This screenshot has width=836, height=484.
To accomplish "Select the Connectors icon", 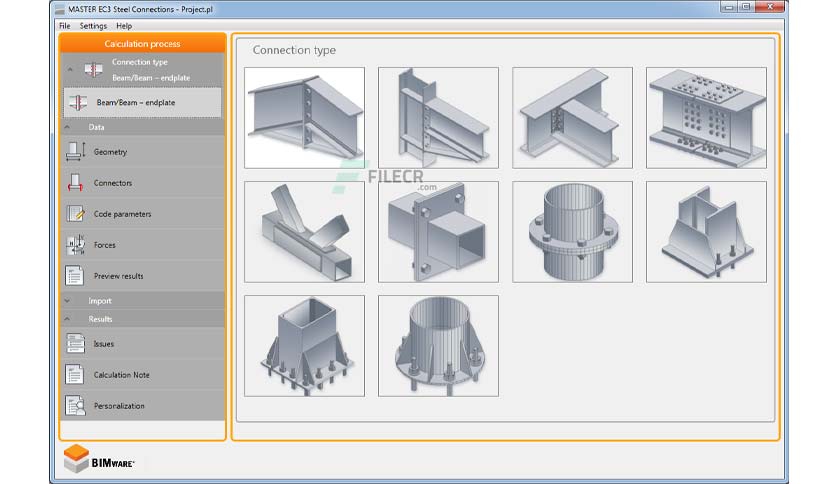I will click(75, 183).
